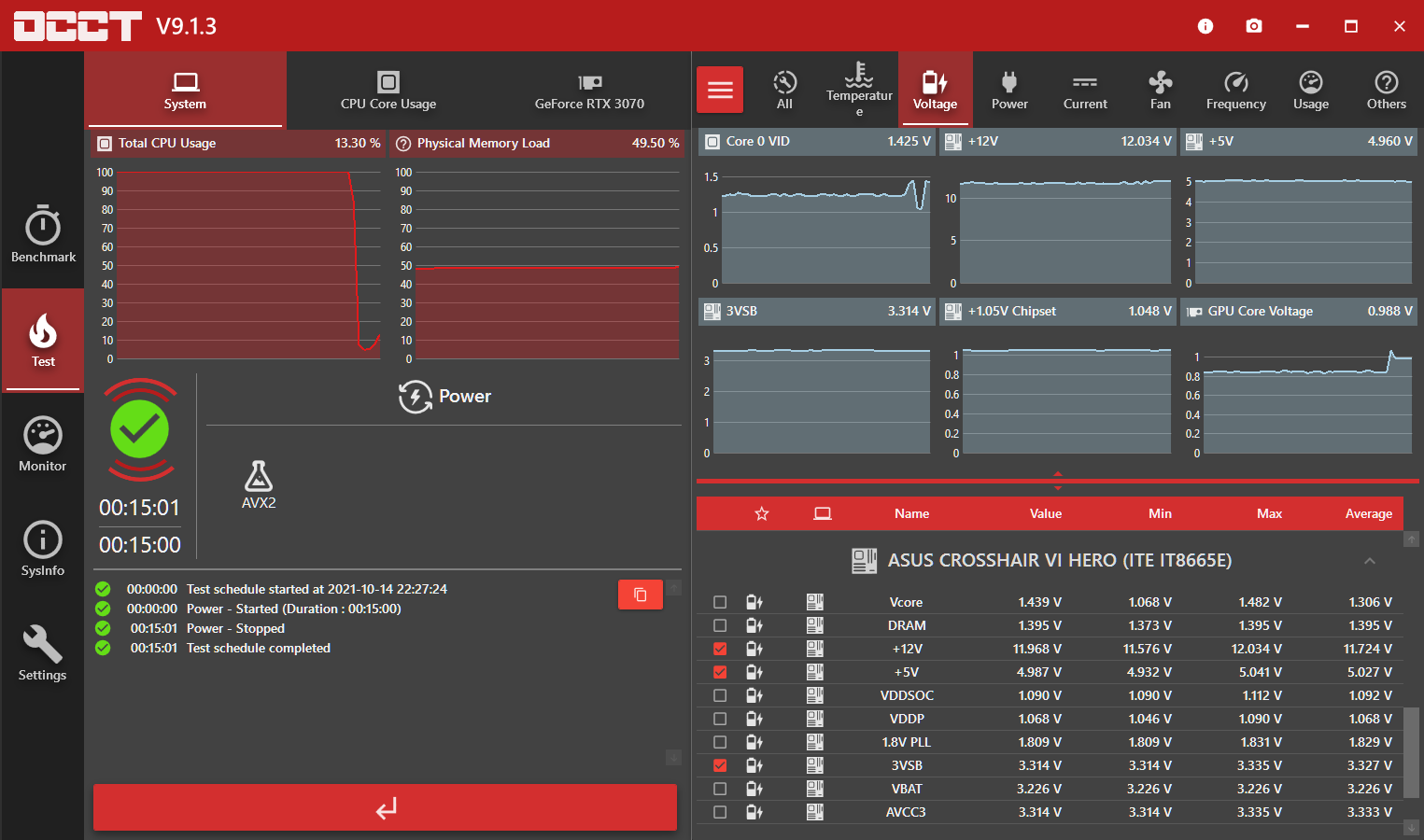The image size is (1424, 840).
Task: Sort the sensor table by the Max column
Action: point(1269,513)
